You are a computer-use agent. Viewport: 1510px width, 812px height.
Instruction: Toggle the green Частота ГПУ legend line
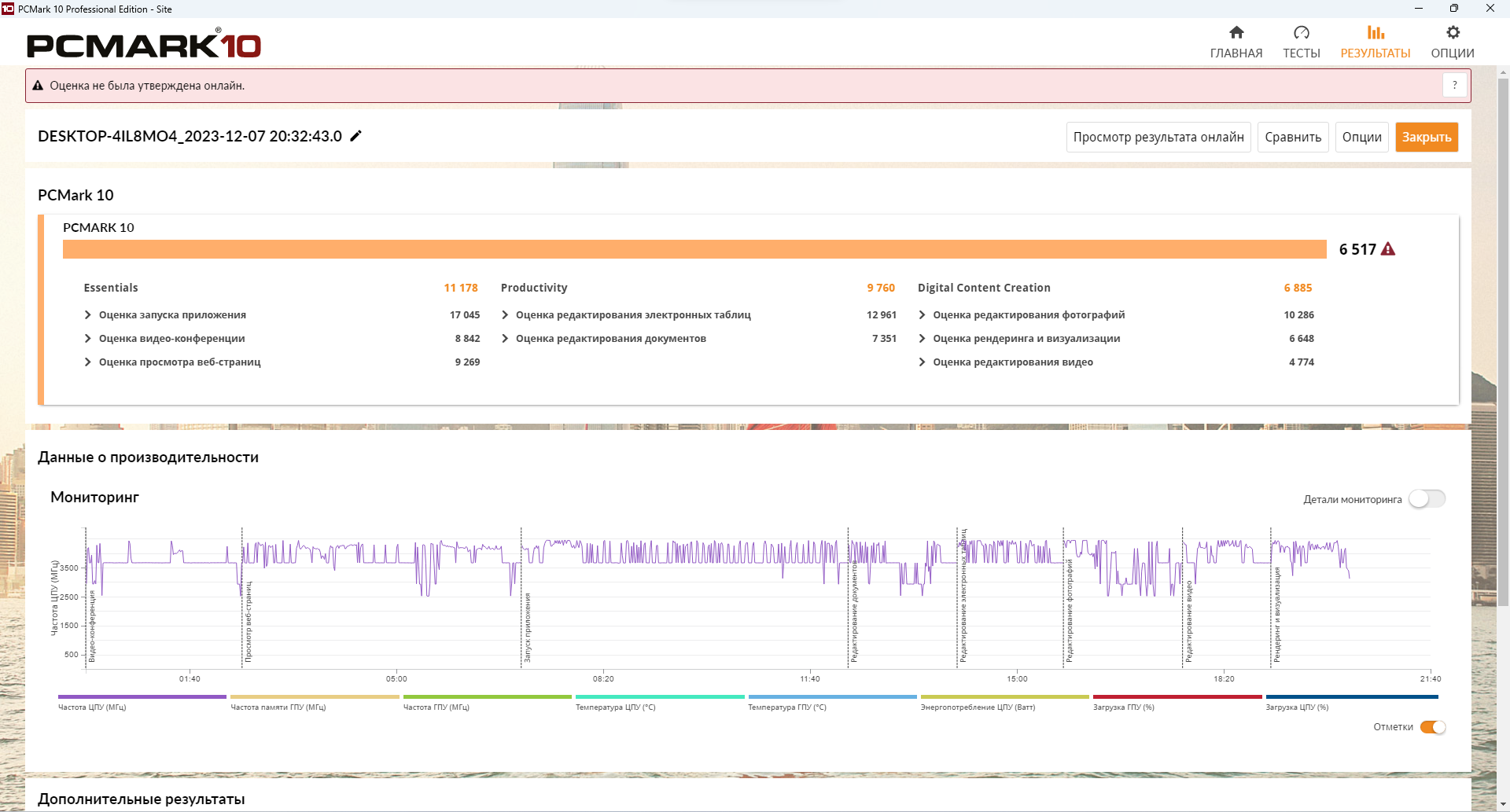pyautogui.click(x=488, y=696)
